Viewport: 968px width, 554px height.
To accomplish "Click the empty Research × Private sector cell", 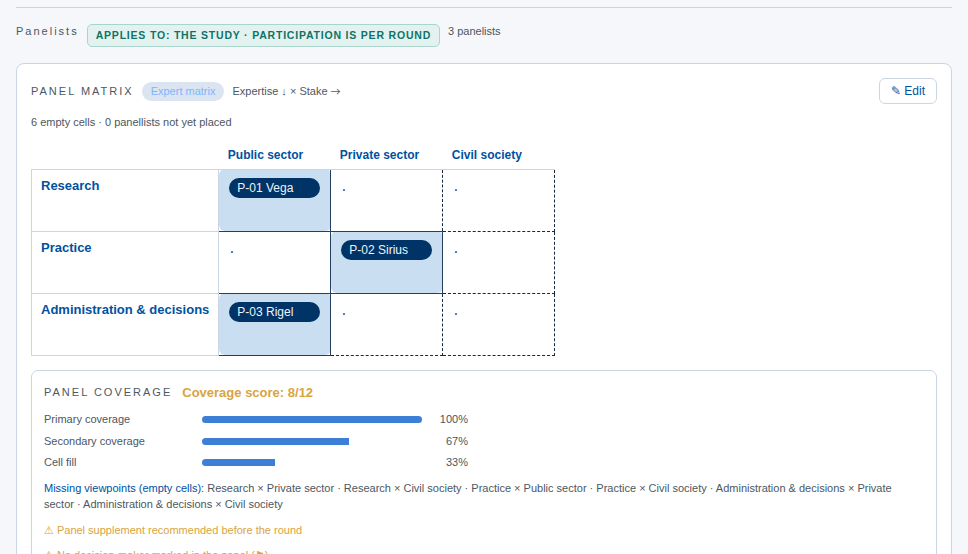I will pyautogui.click(x=386, y=201).
